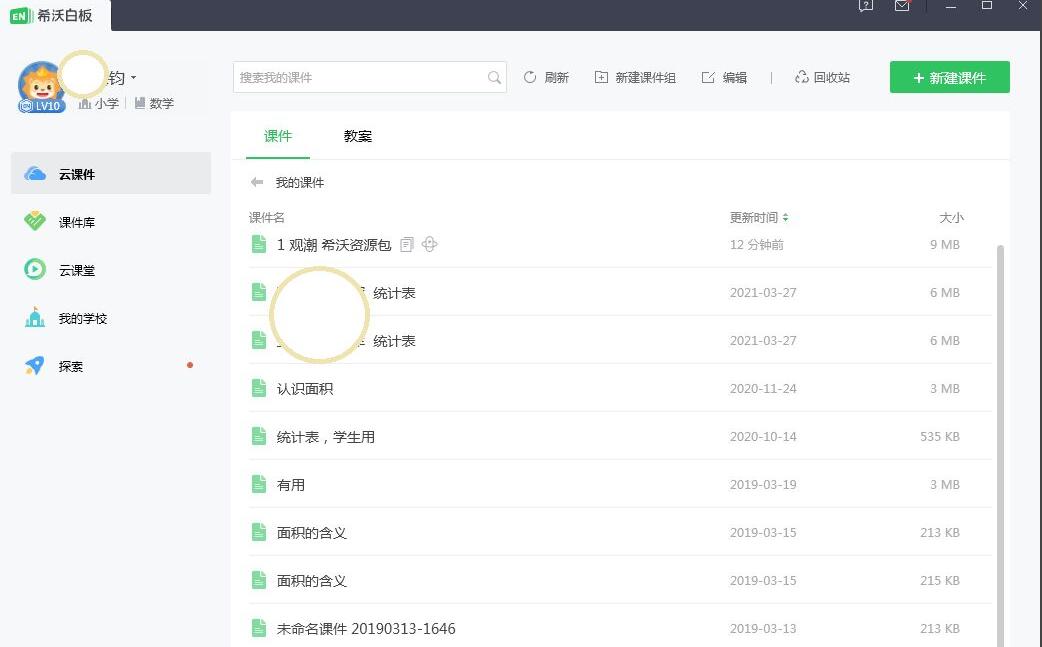
Task: Open the courseware named 认识面积
Action: (x=304, y=388)
